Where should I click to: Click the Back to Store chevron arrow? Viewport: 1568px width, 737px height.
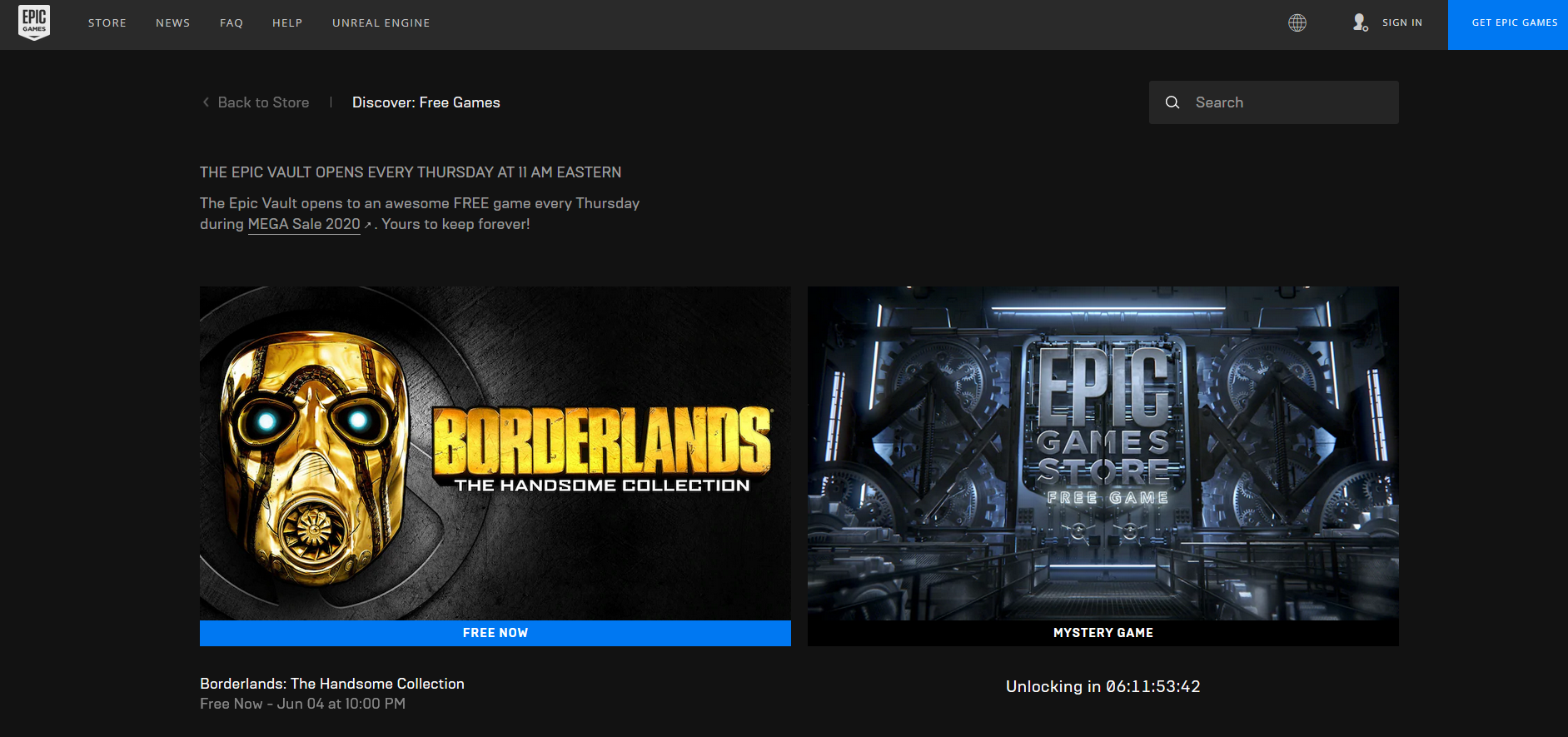click(206, 102)
